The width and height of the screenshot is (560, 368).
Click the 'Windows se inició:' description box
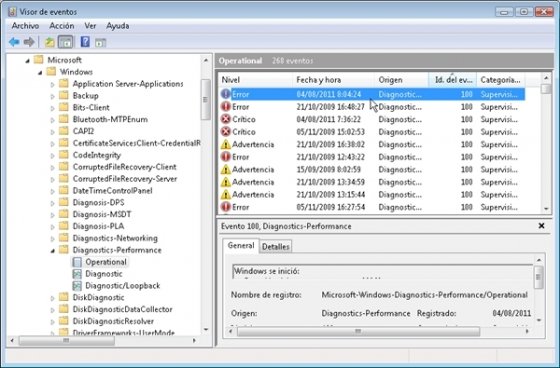[x=382, y=271]
